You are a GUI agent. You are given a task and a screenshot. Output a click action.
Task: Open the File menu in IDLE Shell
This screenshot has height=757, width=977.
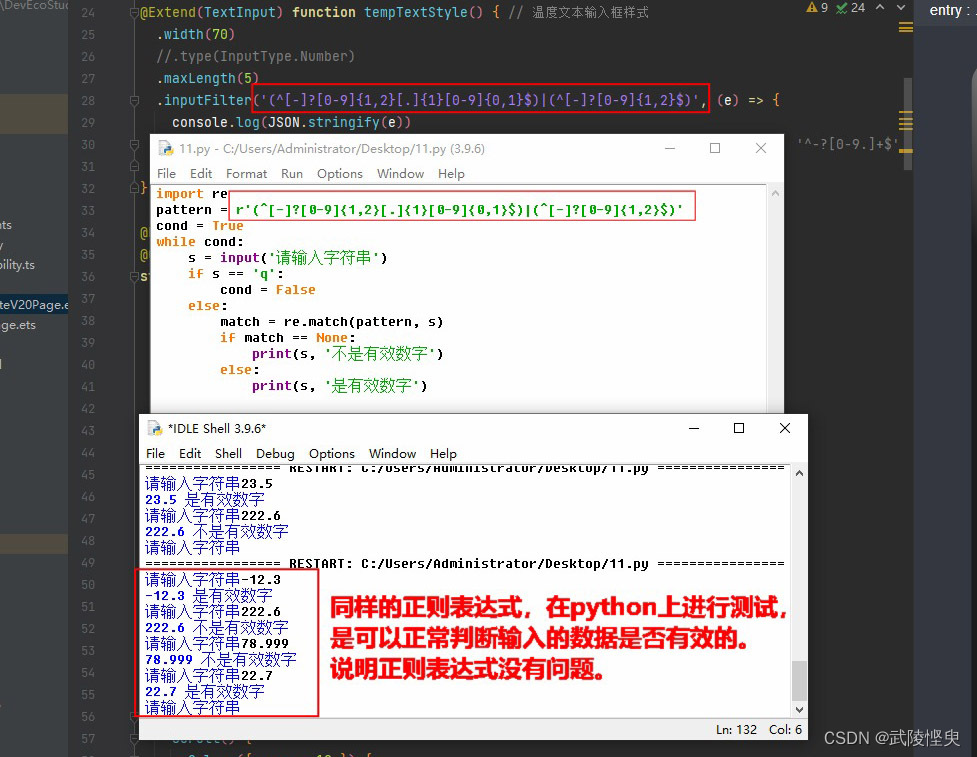pos(155,454)
